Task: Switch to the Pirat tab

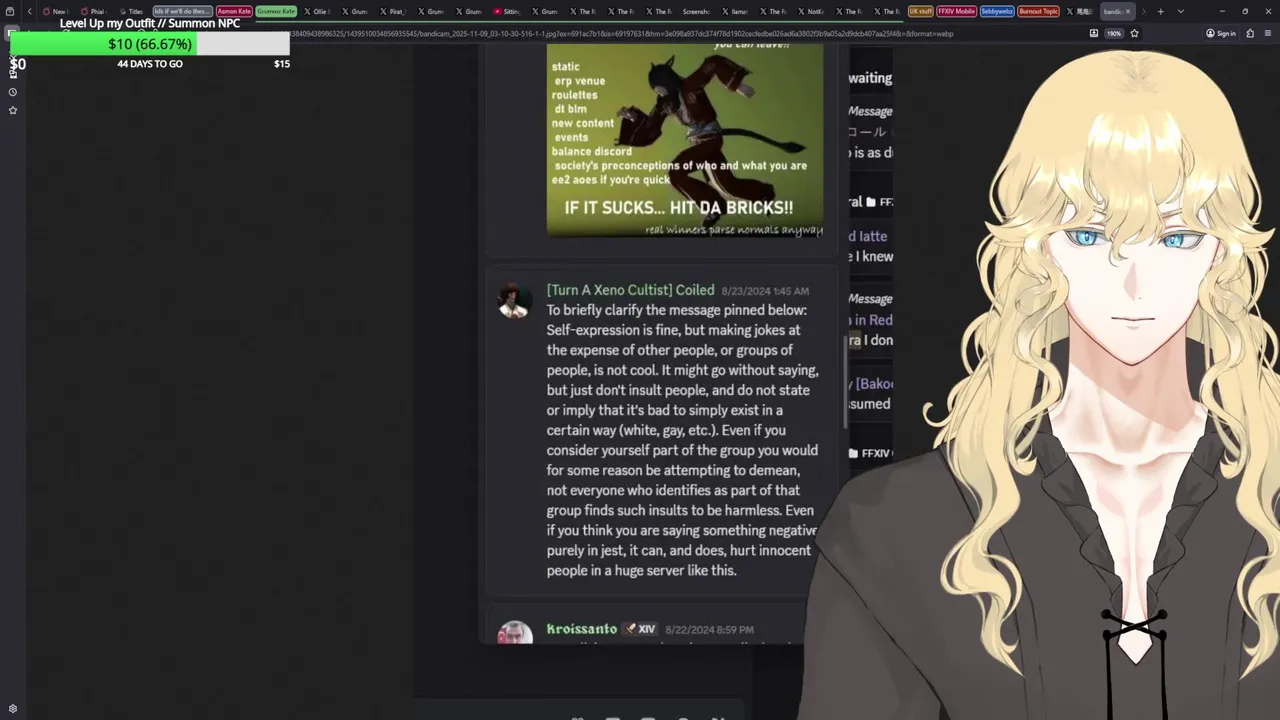Action: (392, 11)
